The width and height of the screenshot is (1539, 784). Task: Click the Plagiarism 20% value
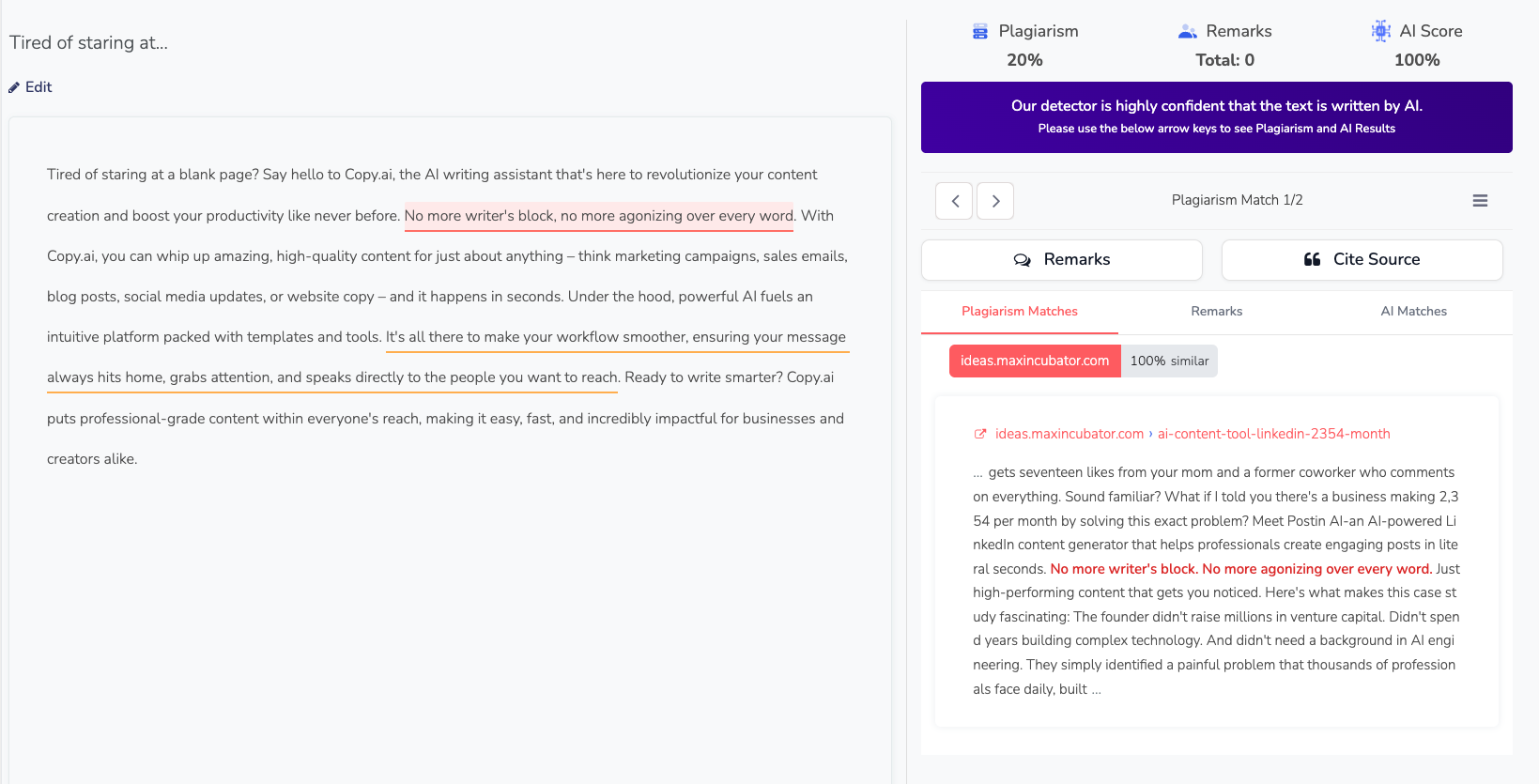[x=1024, y=60]
